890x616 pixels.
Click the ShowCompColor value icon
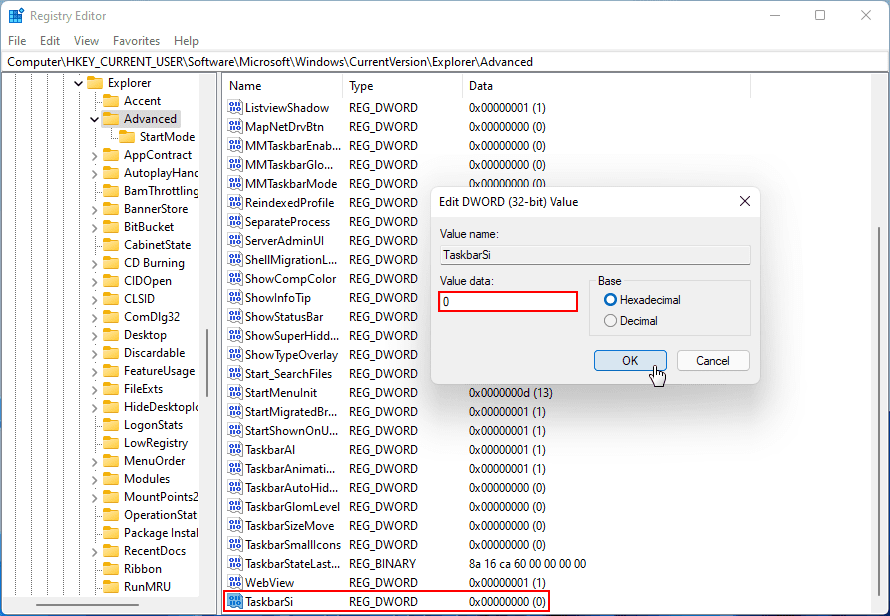coord(234,278)
